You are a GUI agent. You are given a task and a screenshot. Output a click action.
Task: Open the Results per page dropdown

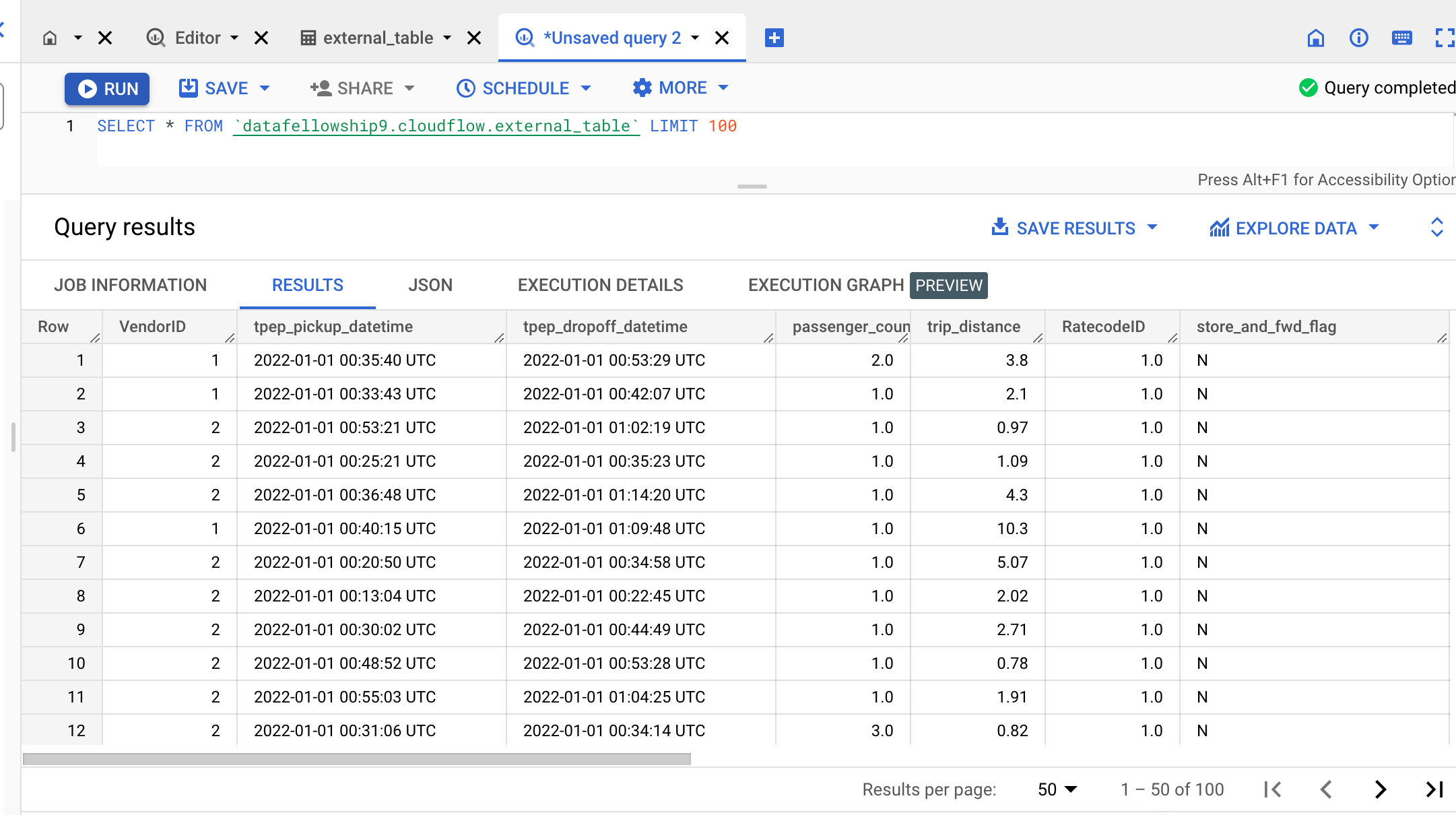tap(1056, 789)
